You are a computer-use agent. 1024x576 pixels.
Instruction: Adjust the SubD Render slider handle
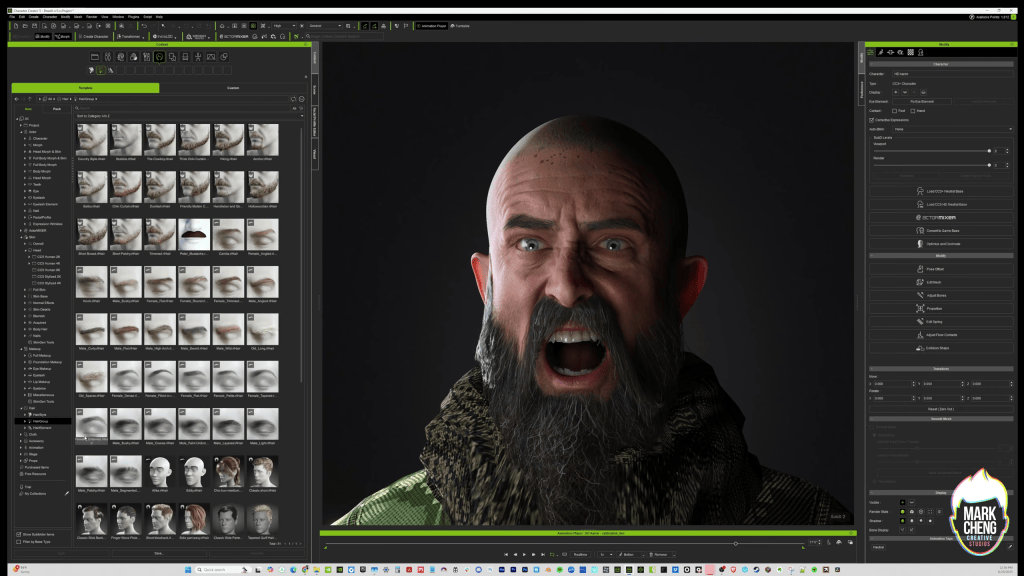(x=989, y=165)
